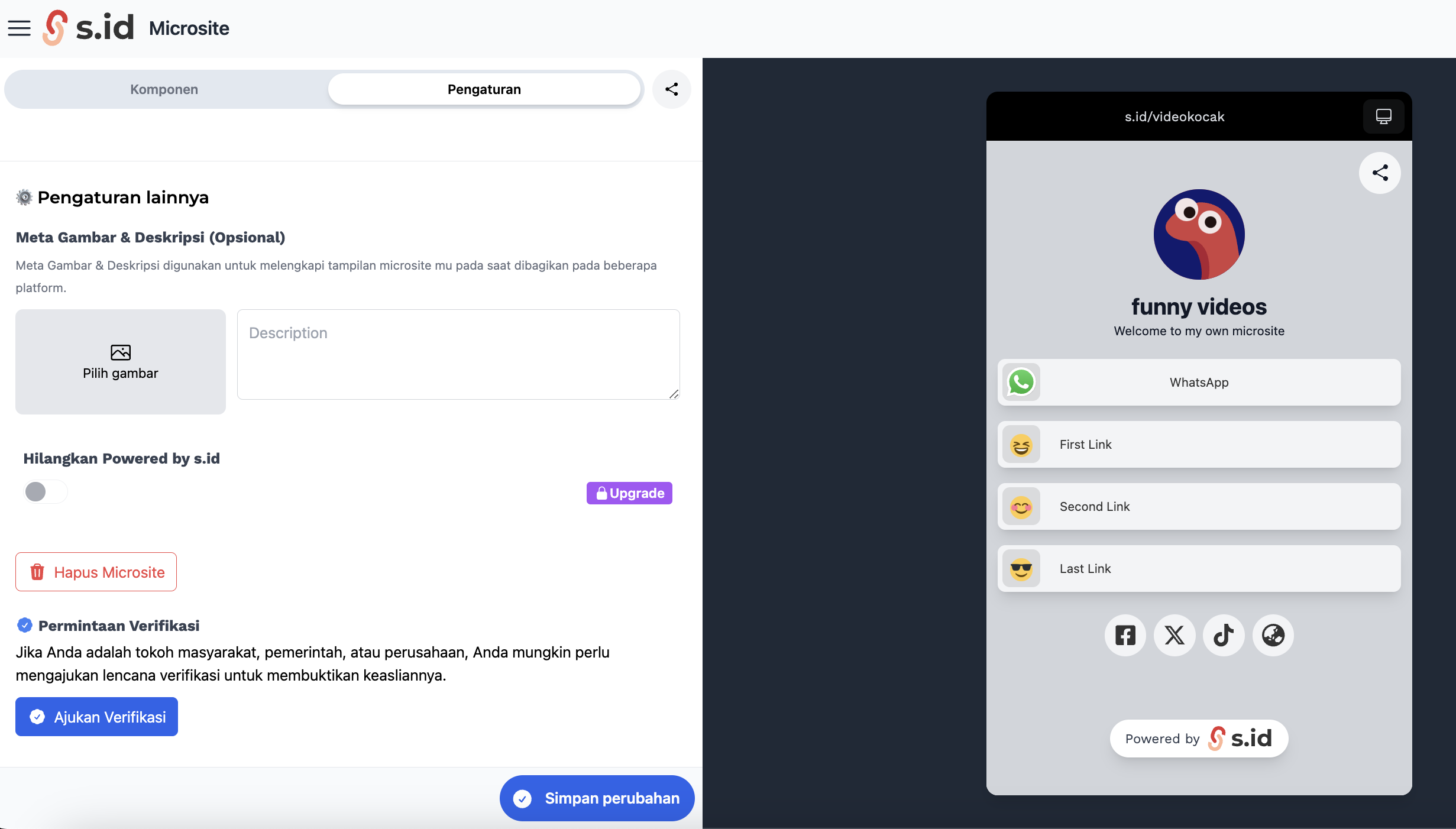Open the Facebook icon in preview
This screenshot has width=1456, height=829.
pyautogui.click(x=1125, y=635)
